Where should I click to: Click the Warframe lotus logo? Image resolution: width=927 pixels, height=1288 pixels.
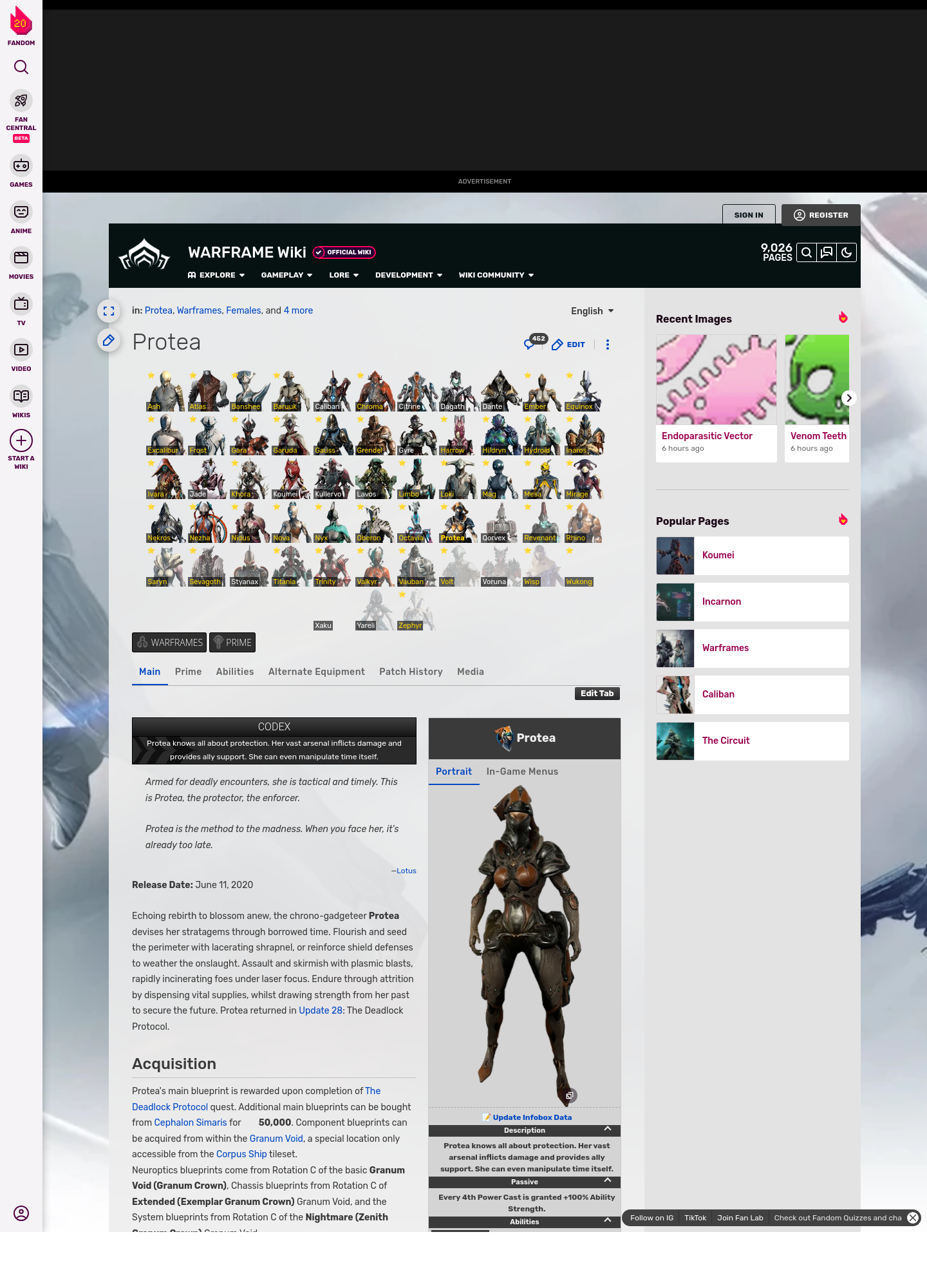[x=144, y=255]
